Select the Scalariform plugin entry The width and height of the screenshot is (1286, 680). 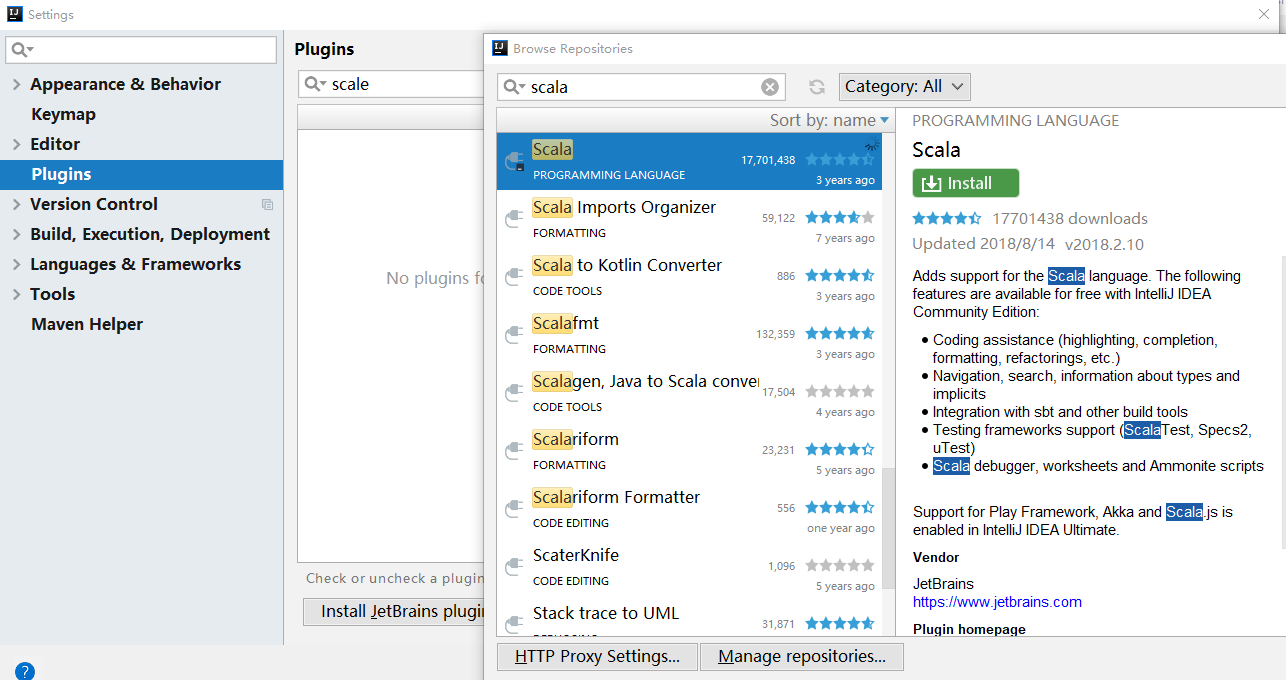pos(689,451)
